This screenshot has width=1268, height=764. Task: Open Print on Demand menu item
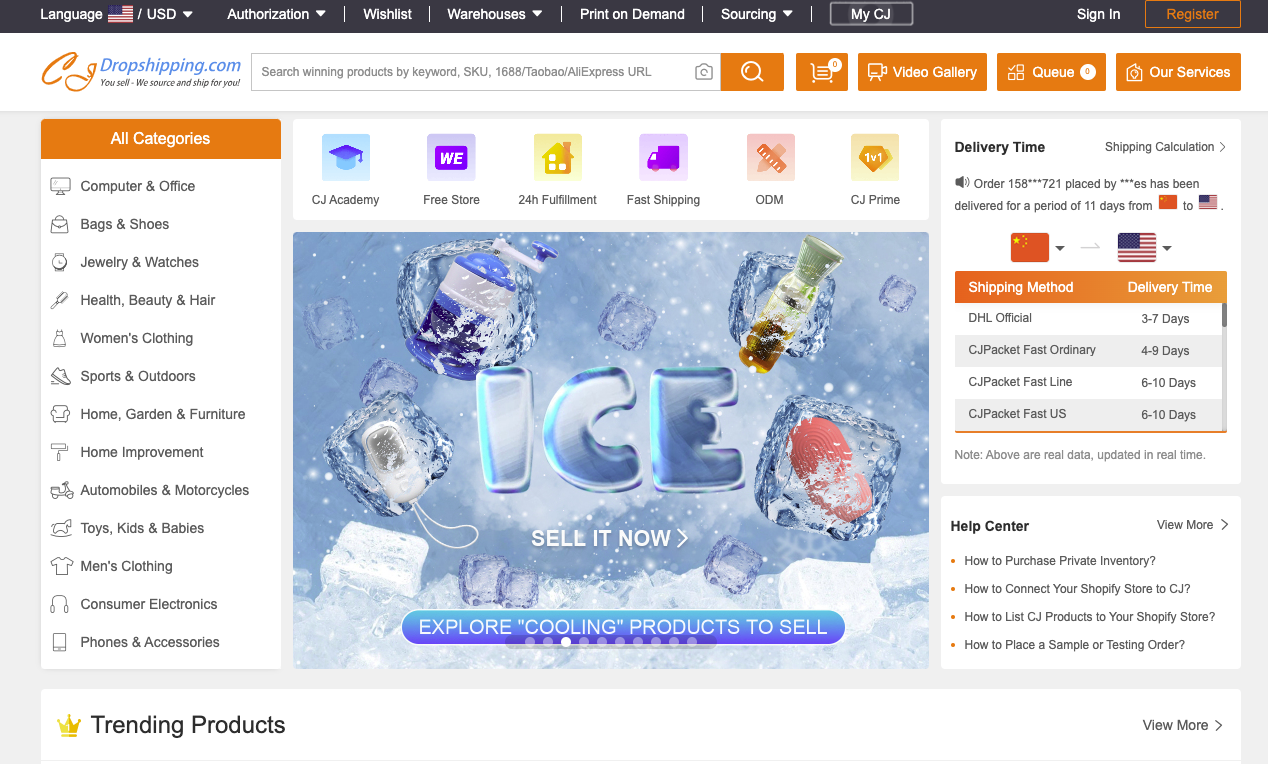point(632,14)
